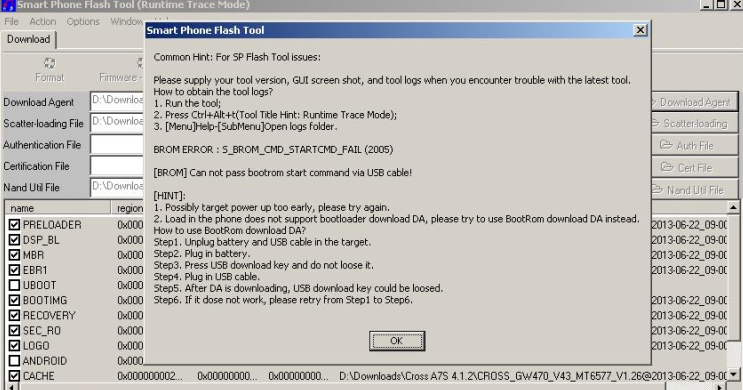
Task: Uncheck the LOGO partition
Action: [x=14, y=346]
